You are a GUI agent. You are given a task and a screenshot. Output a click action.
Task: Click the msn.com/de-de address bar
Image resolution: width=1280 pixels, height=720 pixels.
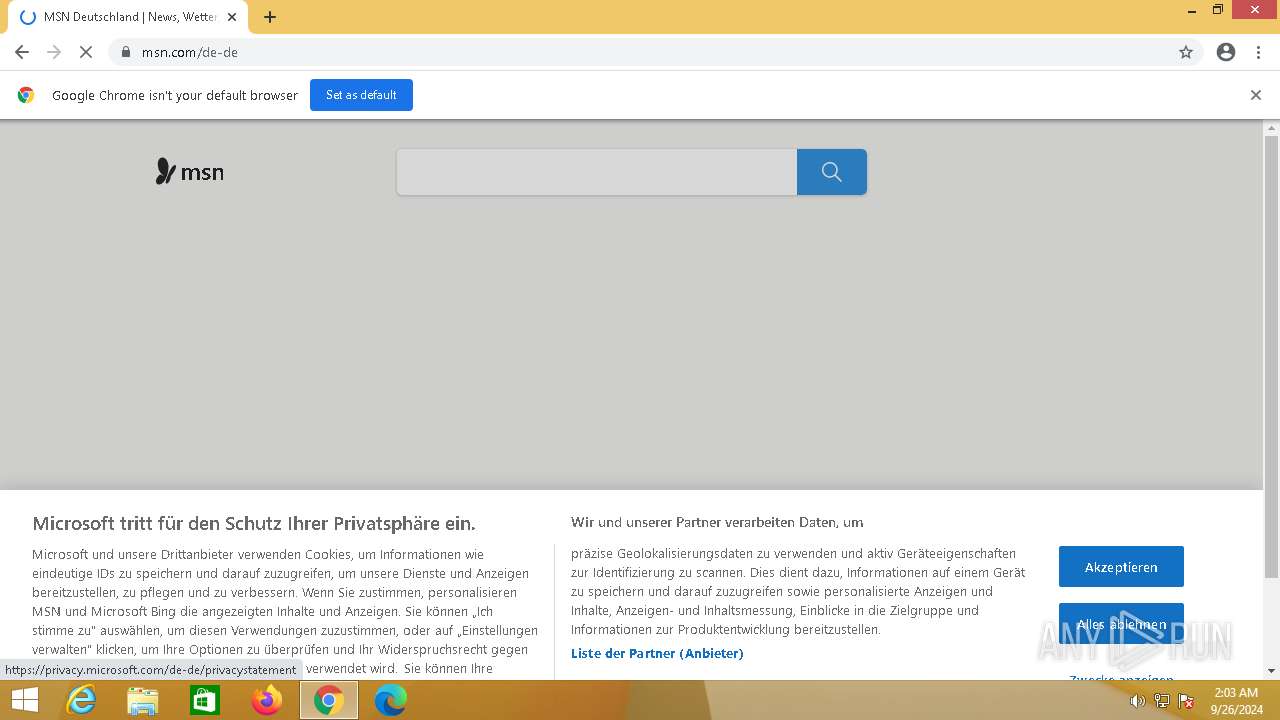point(640,52)
